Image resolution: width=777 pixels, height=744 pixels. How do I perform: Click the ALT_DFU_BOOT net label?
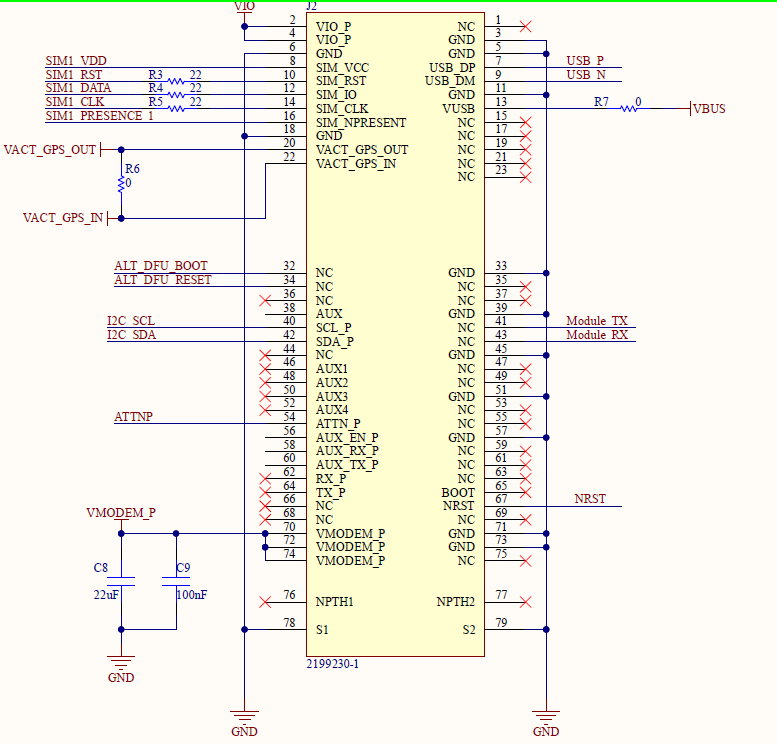[161, 266]
